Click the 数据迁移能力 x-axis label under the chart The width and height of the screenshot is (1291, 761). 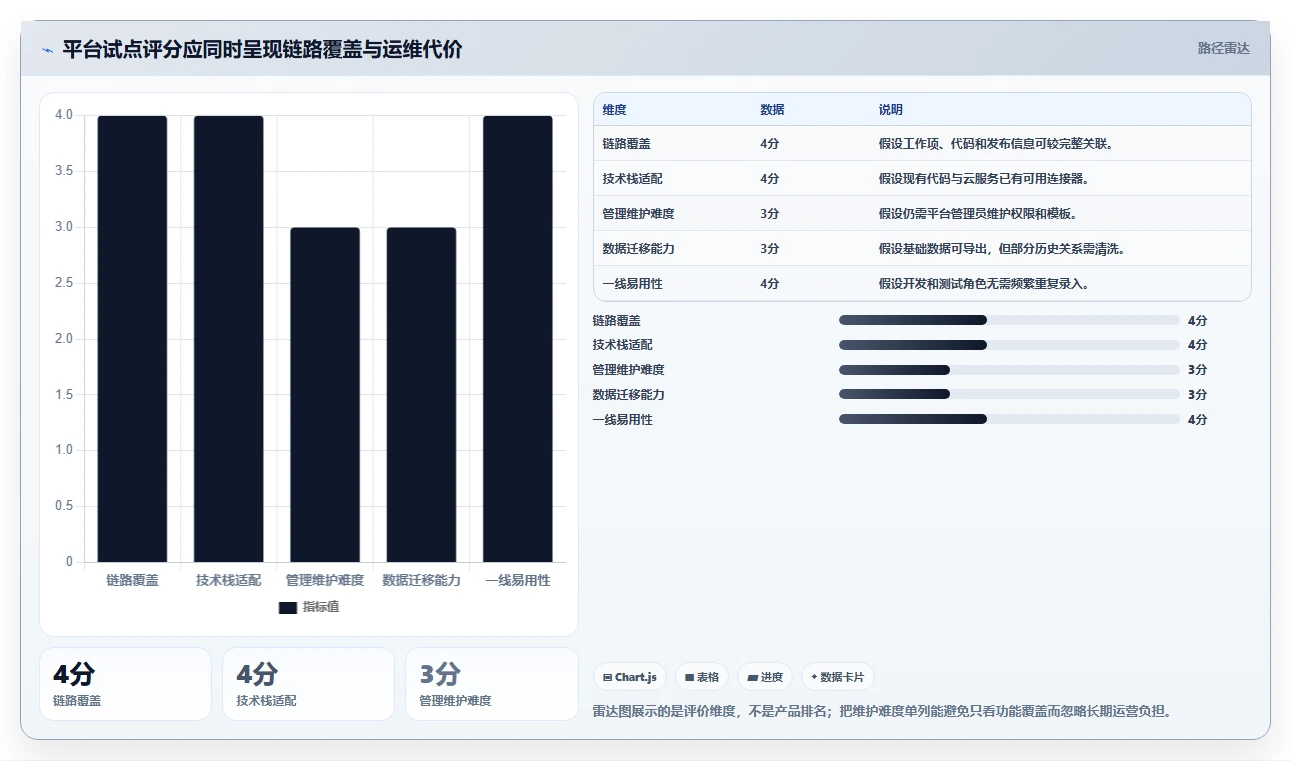tap(421, 580)
